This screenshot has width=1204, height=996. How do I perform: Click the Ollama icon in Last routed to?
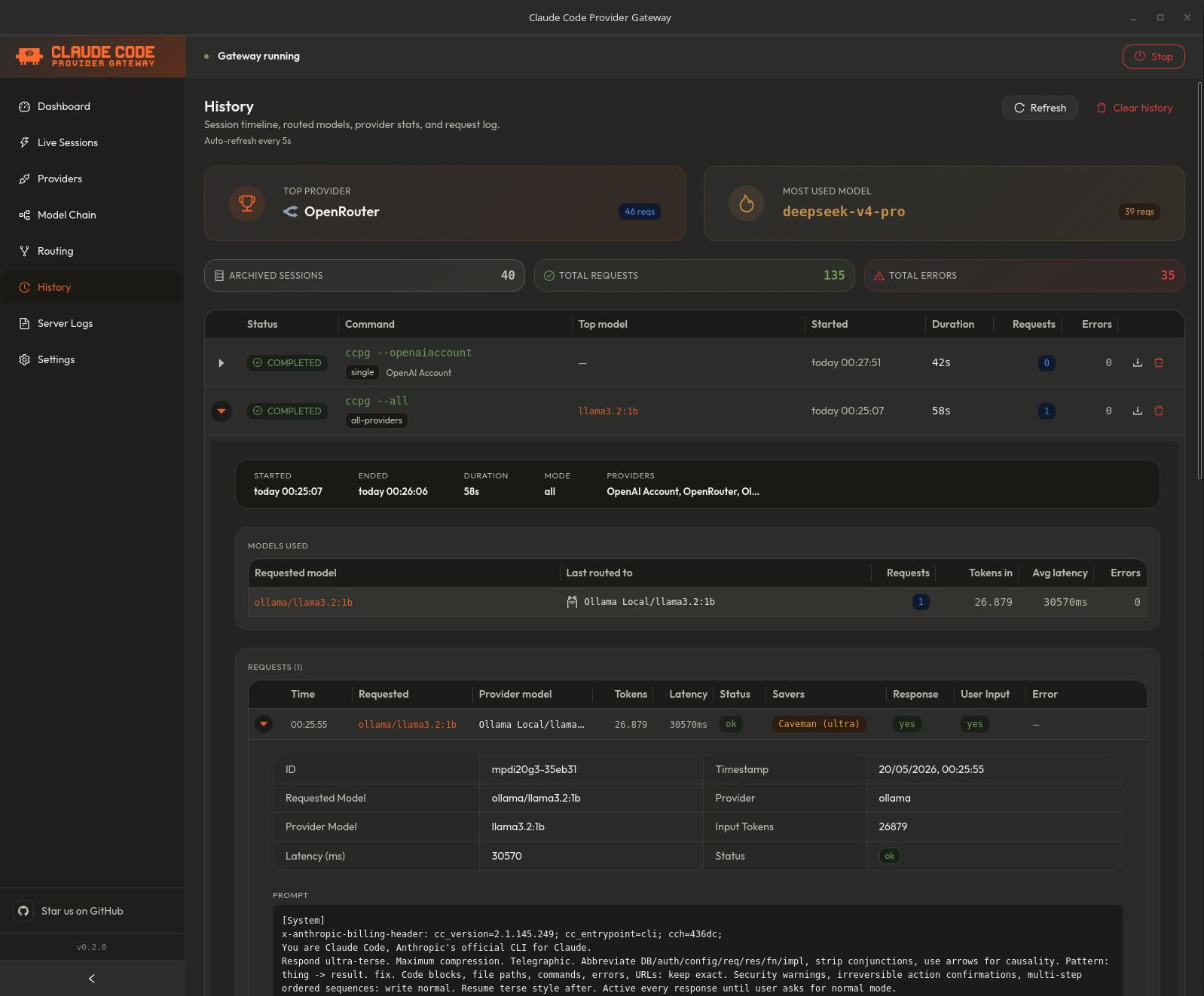(573, 602)
